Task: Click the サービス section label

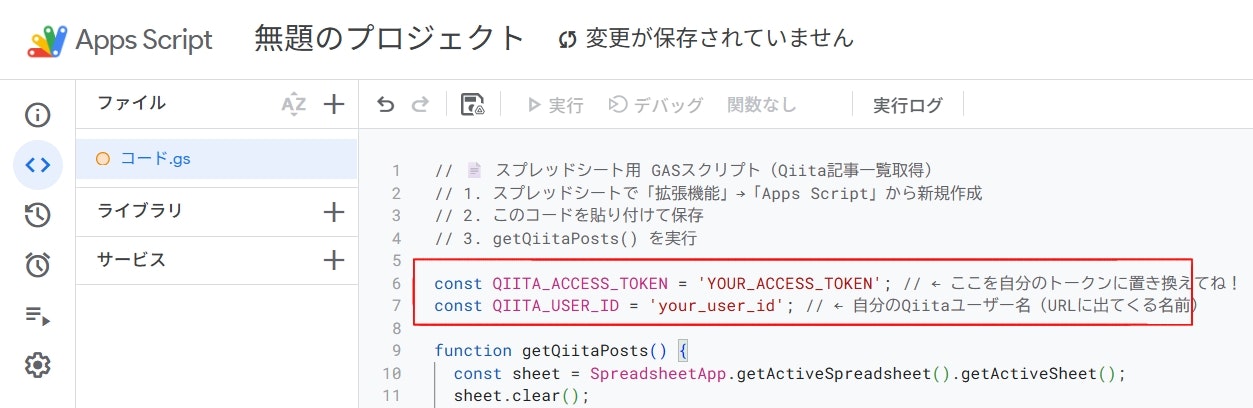Action: [131, 260]
